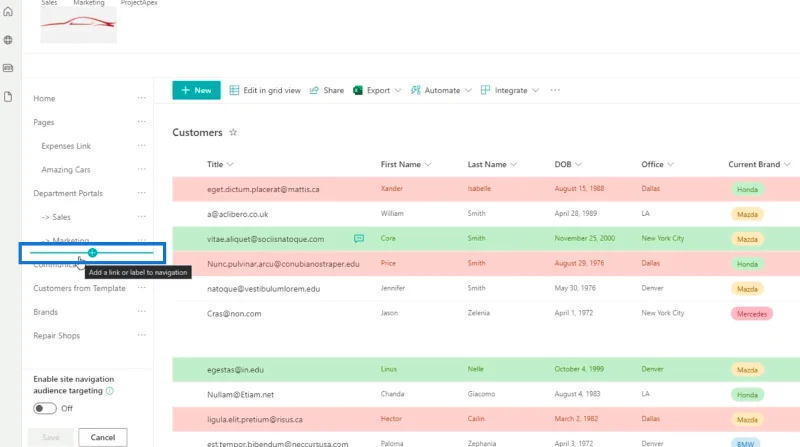The height and width of the screenshot is (447, 800).
Task: Select the -> Sales navigation item
Action: pos(56,217)
